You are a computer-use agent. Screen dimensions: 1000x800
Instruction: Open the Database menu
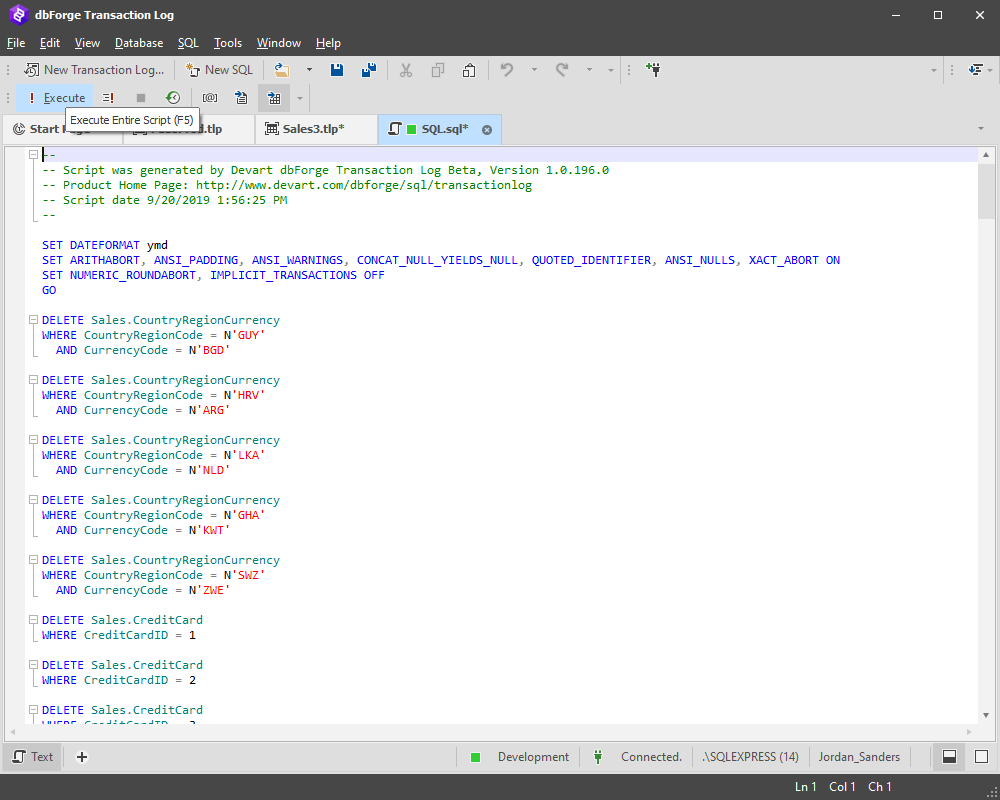click(x=139, y=43)
